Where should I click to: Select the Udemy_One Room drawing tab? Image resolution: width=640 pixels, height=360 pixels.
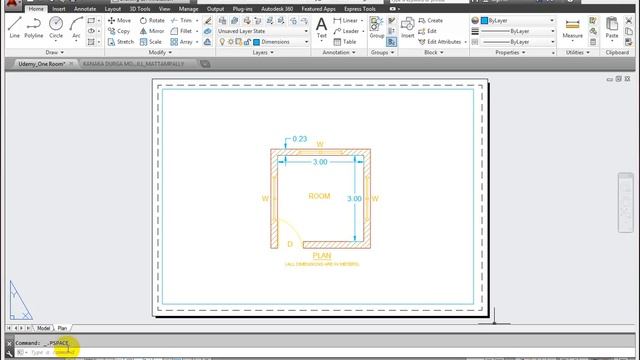coord(42,64)
